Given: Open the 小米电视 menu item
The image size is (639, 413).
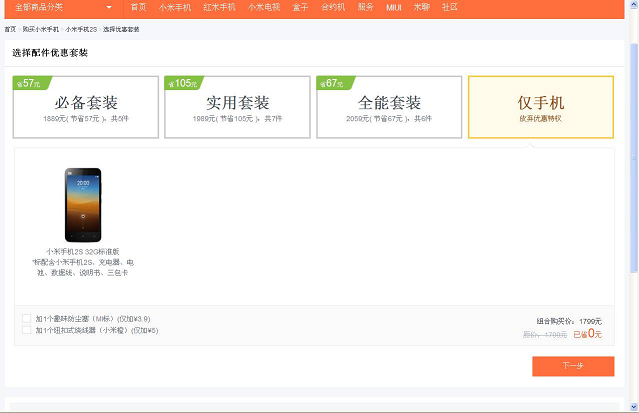Looking at the screenshot, I should point(264,7).
